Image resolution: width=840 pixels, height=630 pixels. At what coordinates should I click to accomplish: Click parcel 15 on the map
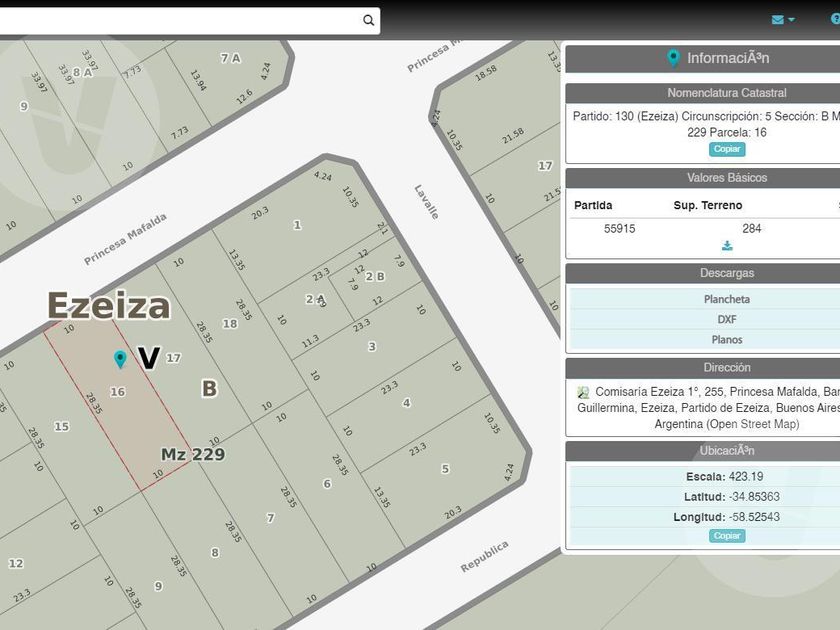[x=61, y=427]
